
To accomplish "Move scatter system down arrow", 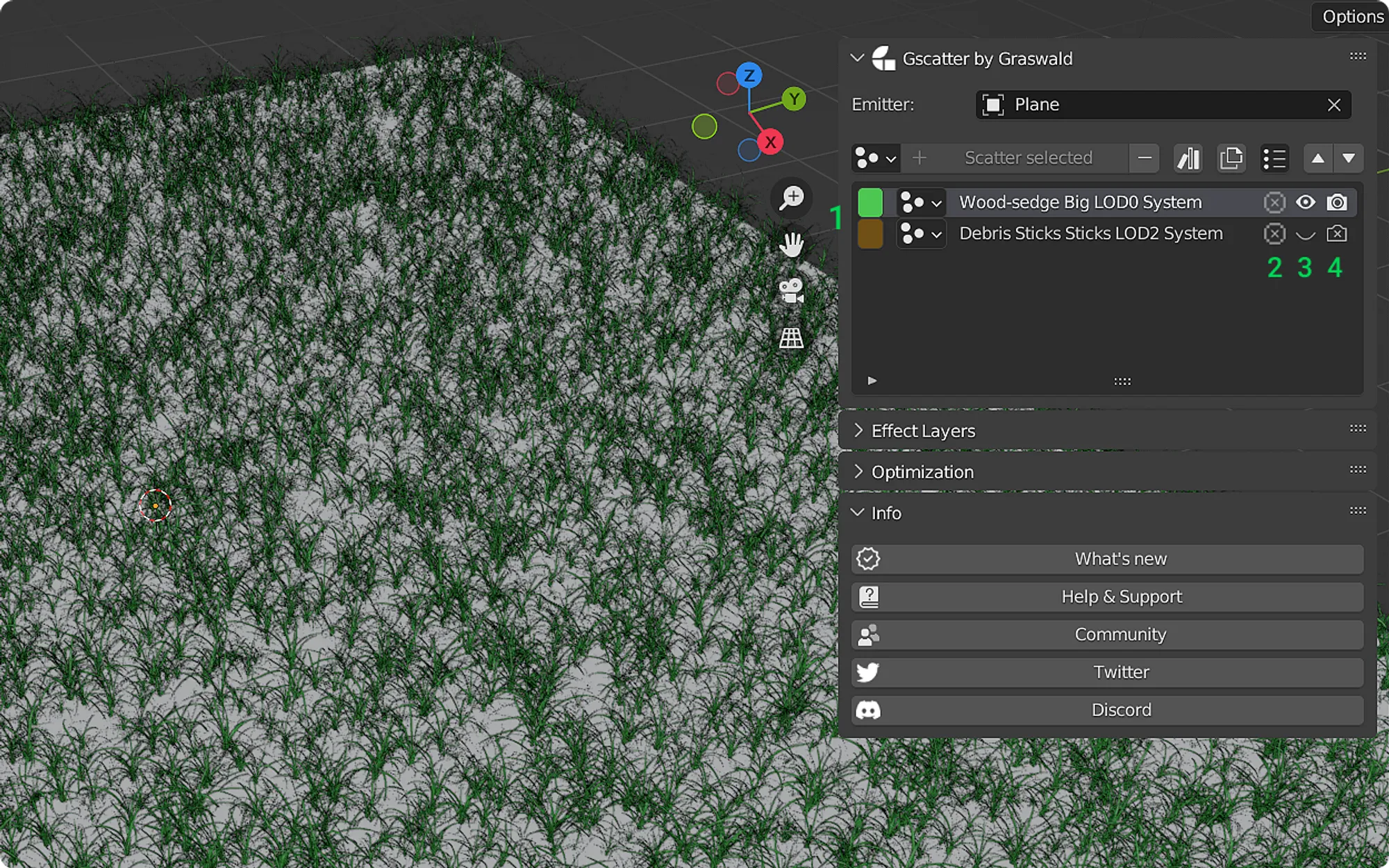I will pos(1349,158).
